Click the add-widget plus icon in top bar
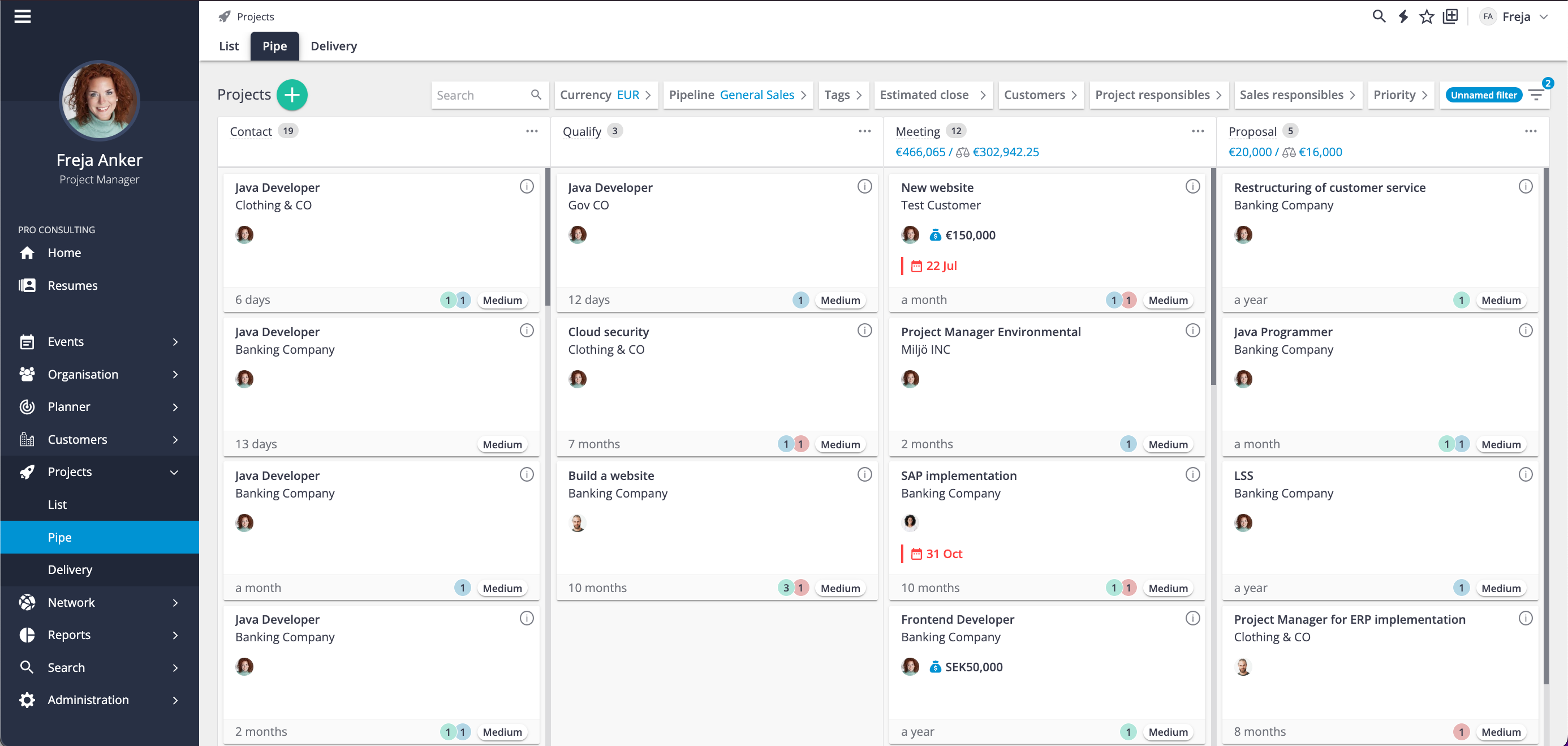1568x746 pixels. (x=1450, y=16)
